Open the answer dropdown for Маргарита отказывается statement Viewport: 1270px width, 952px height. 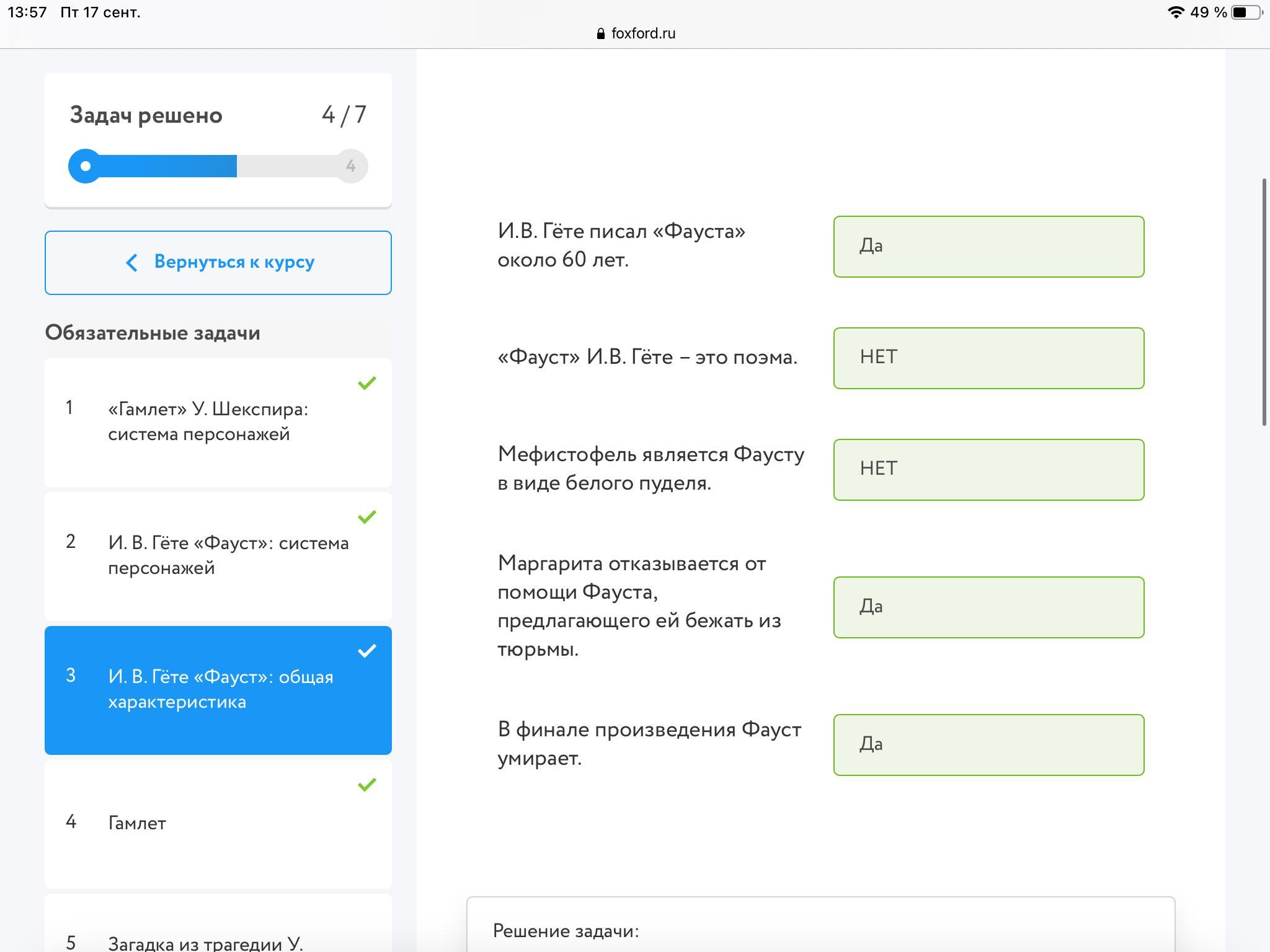tap(988, 607)
